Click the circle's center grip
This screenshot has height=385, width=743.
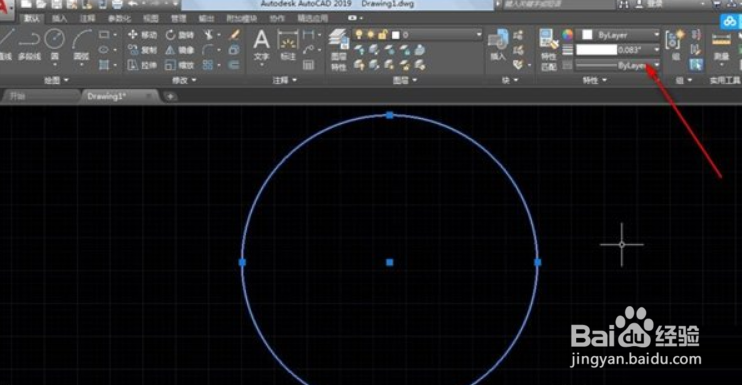coord(390,262)
